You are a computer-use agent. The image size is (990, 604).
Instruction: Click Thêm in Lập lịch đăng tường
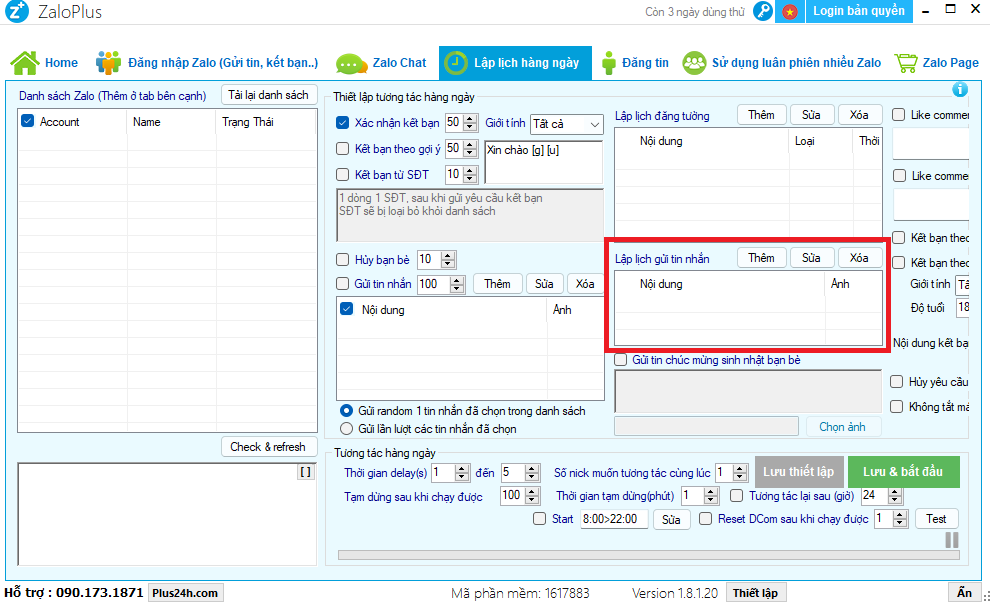tap(761, 115)
